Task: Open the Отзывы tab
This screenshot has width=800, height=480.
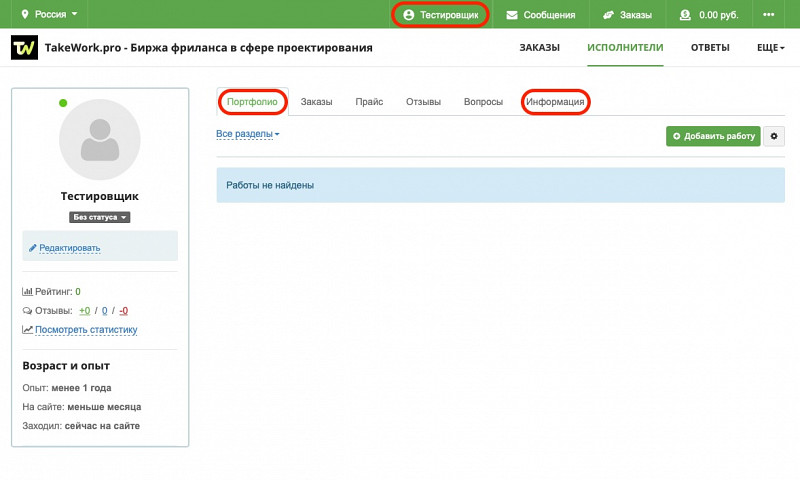Action: [423, 102]
